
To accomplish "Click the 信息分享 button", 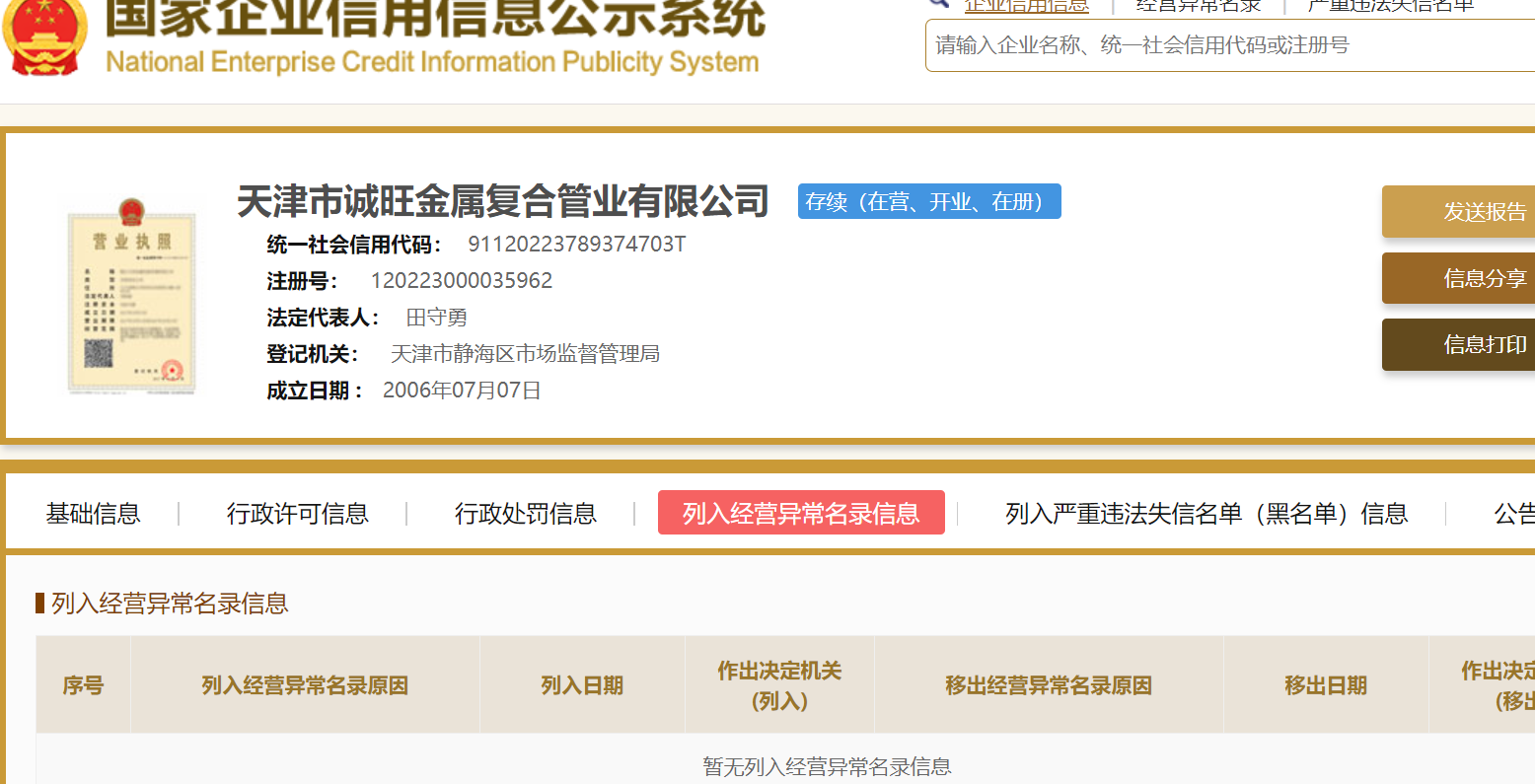I will click(1458, 278).
